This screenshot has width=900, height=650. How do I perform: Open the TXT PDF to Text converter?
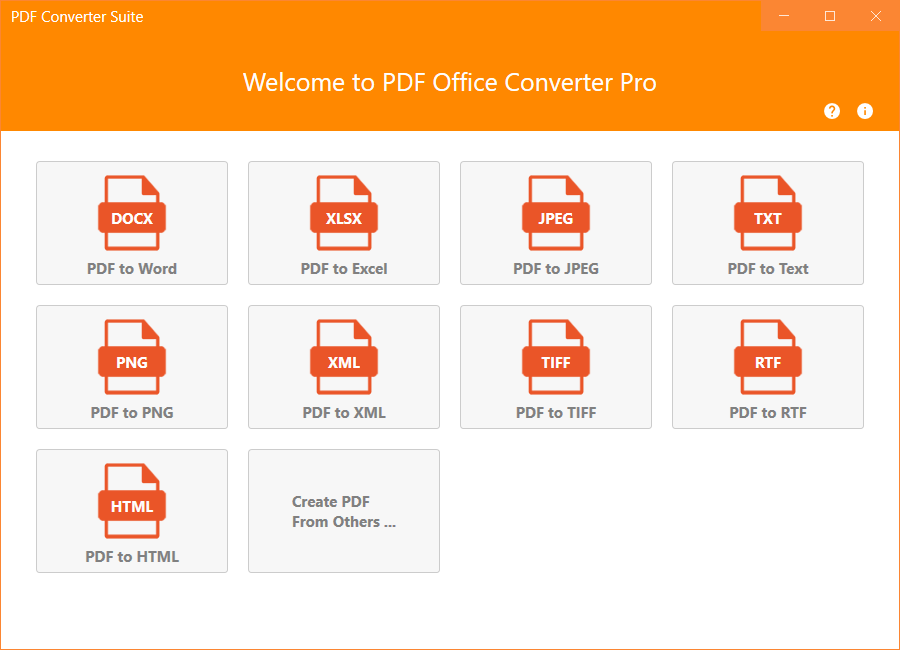[x=767, y=211]
